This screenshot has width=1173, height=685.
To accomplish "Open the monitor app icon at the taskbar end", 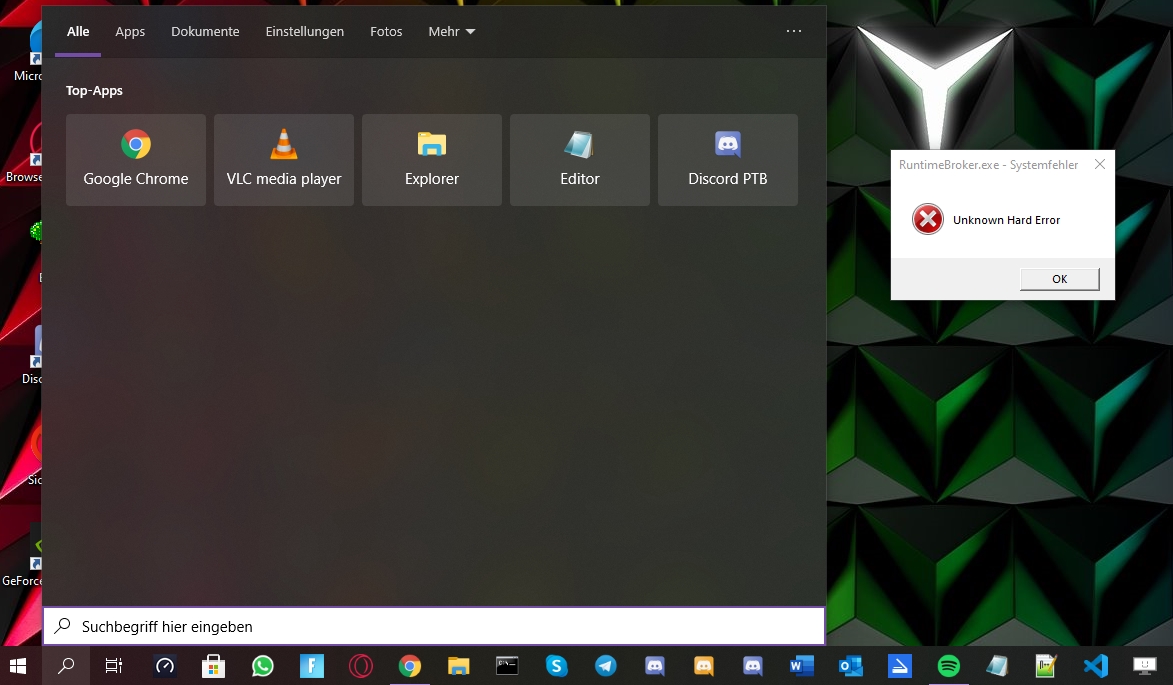I will pyautogui.click(x=1145, y=666).
